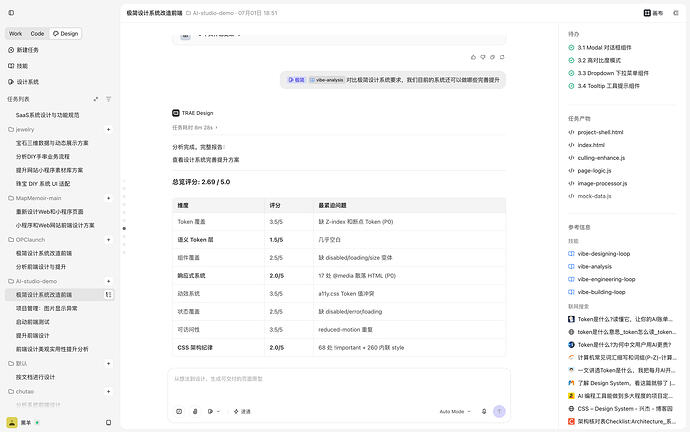
Task: Add a task to AI-studio-demo folder
Action: (109, 281)
